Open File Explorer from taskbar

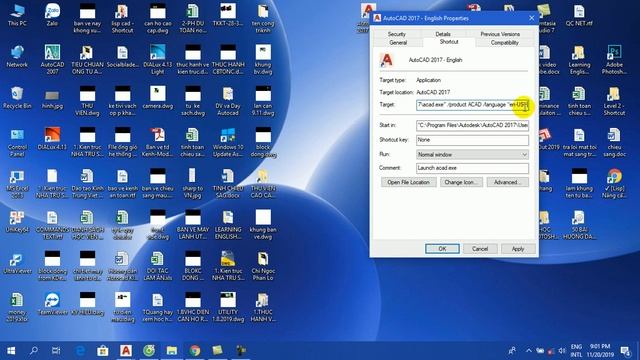point(171,350)
